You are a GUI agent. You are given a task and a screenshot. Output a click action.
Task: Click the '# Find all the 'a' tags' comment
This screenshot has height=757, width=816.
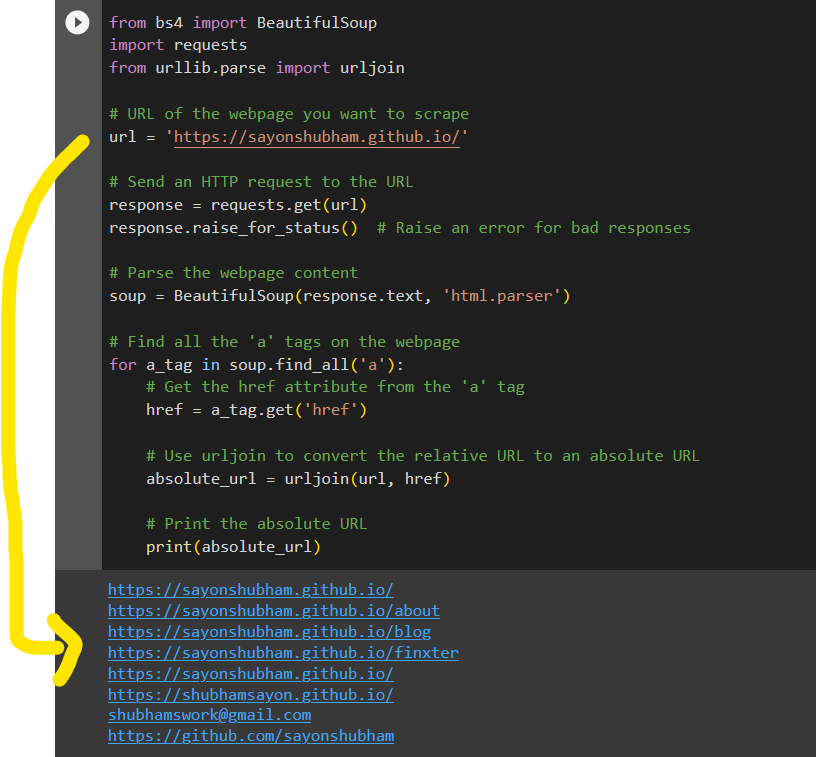coord(285,342)
